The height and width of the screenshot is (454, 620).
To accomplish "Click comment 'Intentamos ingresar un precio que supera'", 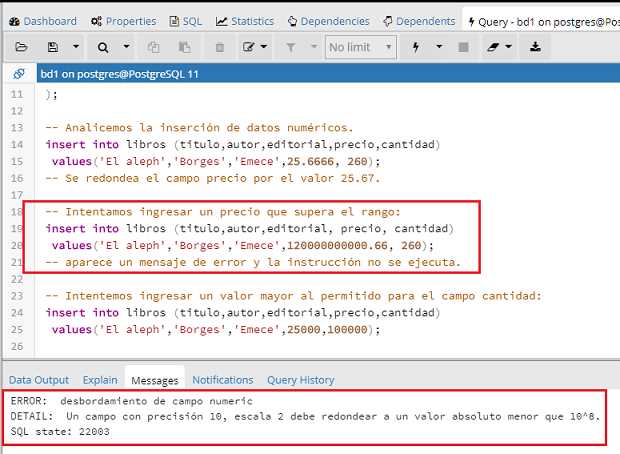I will click(x=223, y=212).
